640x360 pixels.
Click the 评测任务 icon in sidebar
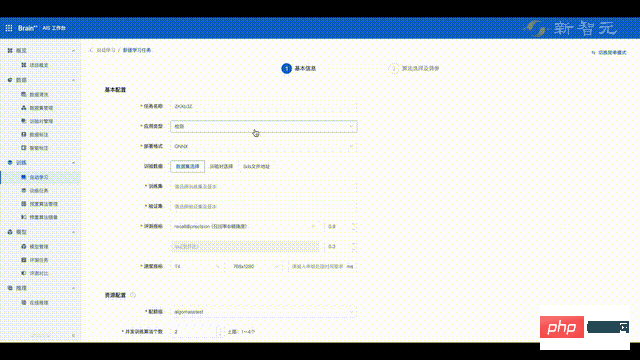pos(24,260)
